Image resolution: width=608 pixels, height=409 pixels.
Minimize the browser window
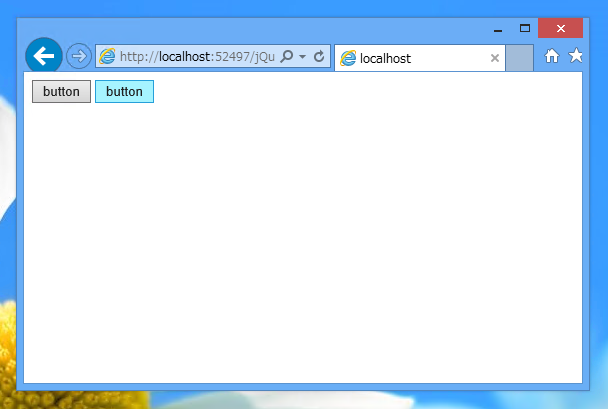(x=498, y=30)
